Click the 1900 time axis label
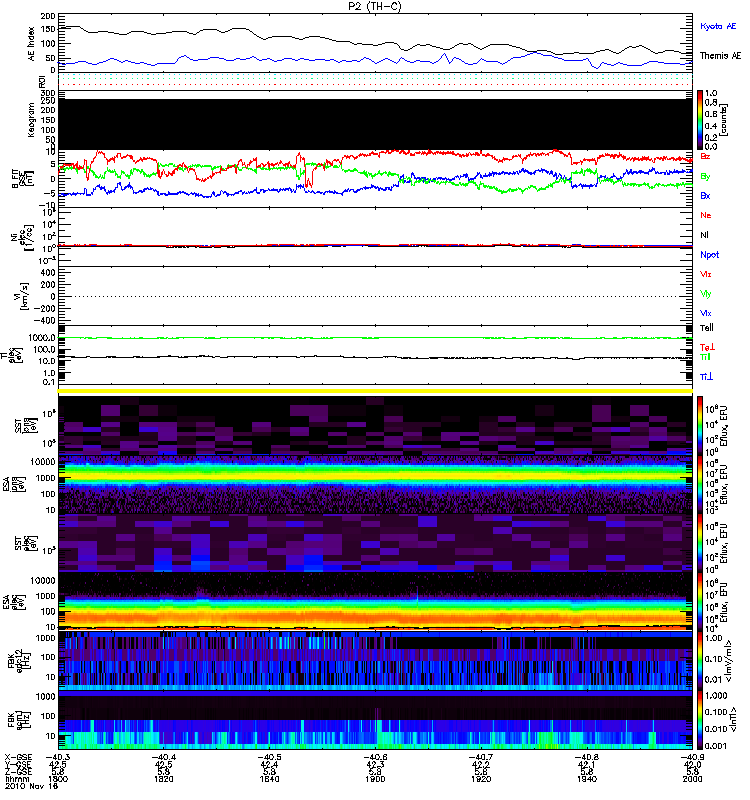Viewport: 750px width, 800px height. click(x=375, y=779)
